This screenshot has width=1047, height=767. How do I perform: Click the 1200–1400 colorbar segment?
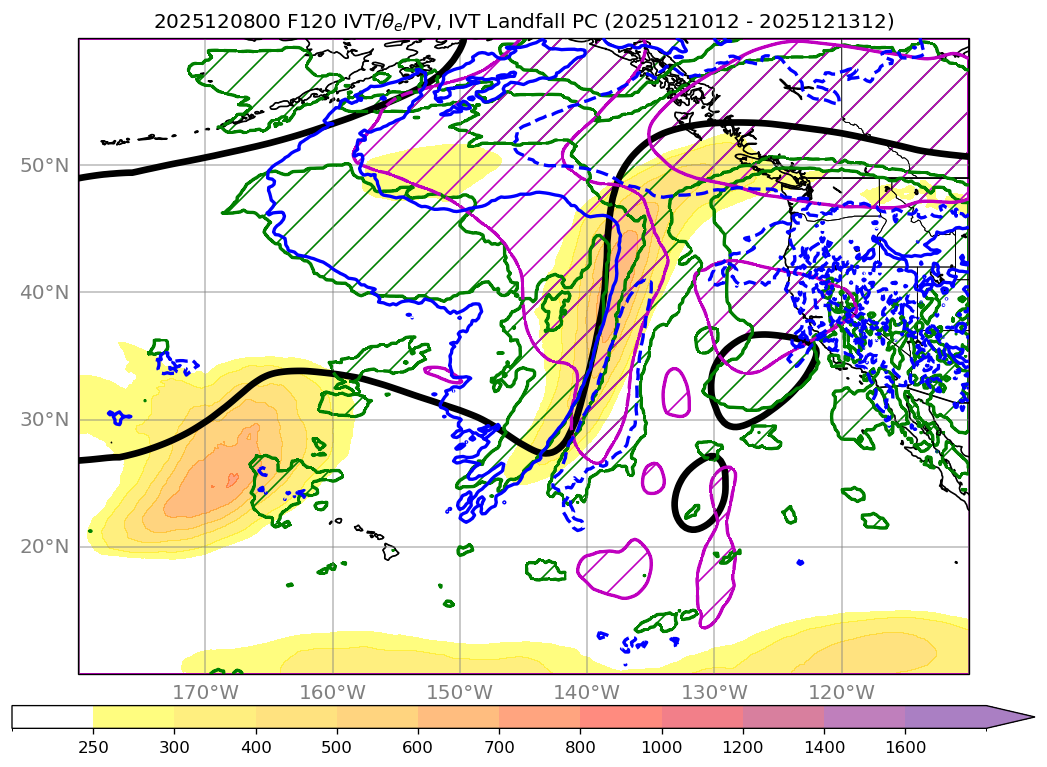click(783, 717)
